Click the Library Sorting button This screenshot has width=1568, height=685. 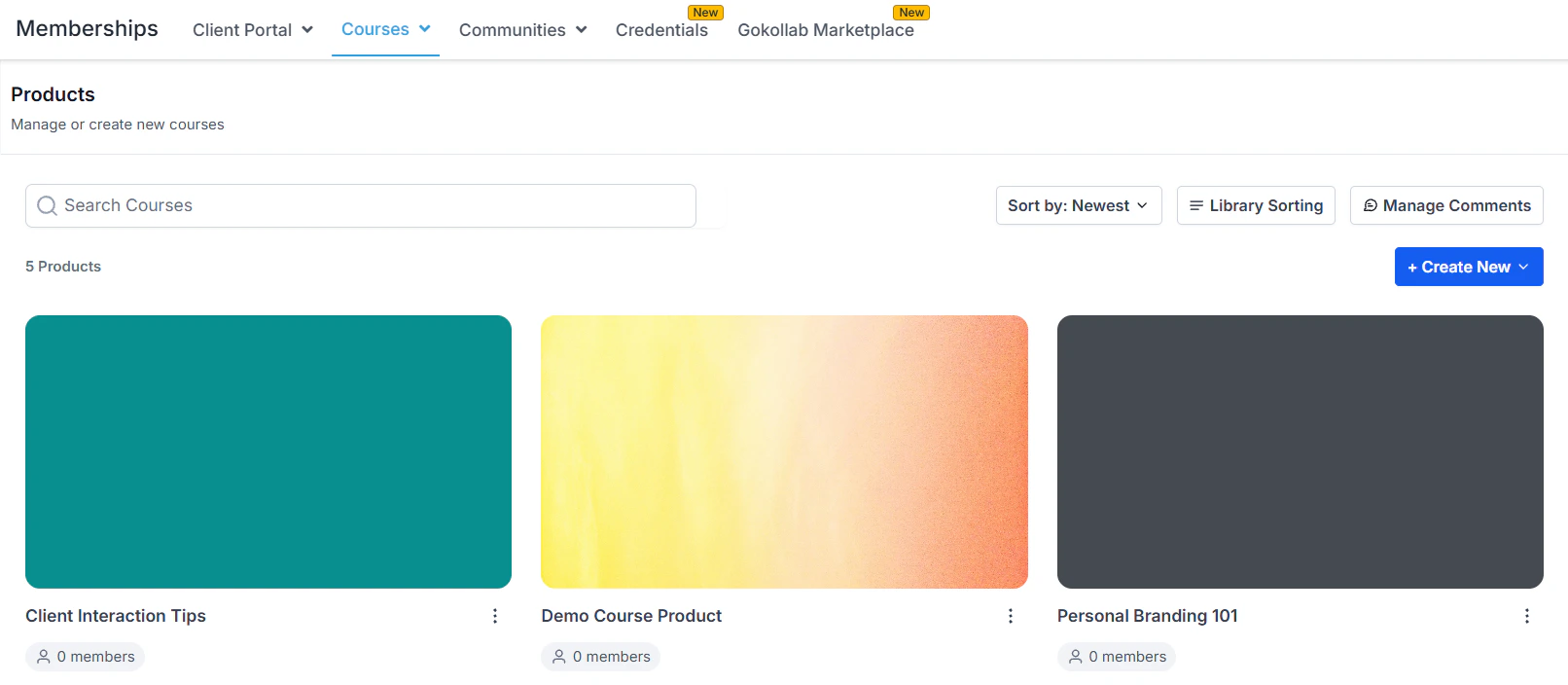click(x=1256, y=205)
